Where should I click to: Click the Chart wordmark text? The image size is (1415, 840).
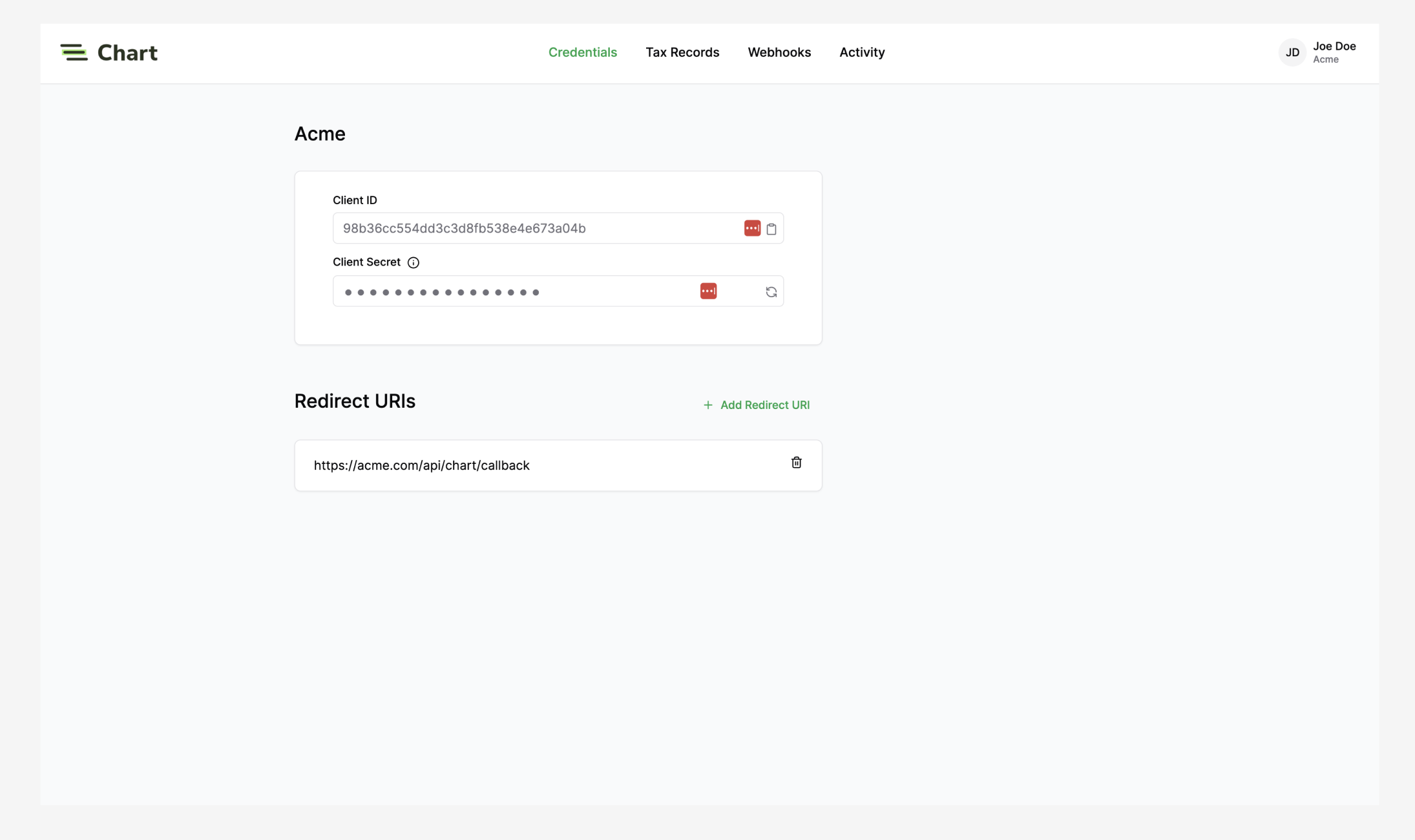click(127, 53)
